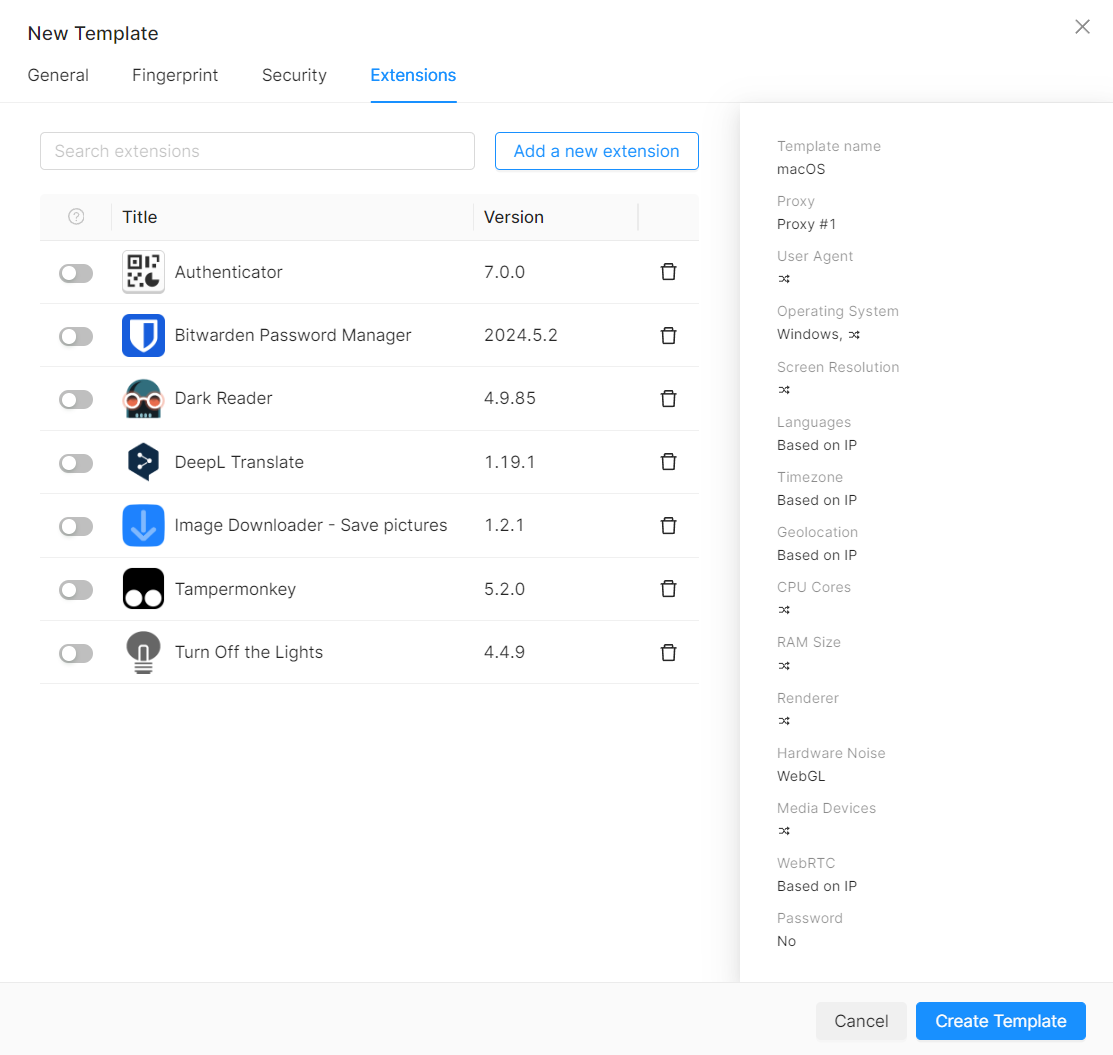Click the shuffle icon under Screen Resolution

click(784, 390)
